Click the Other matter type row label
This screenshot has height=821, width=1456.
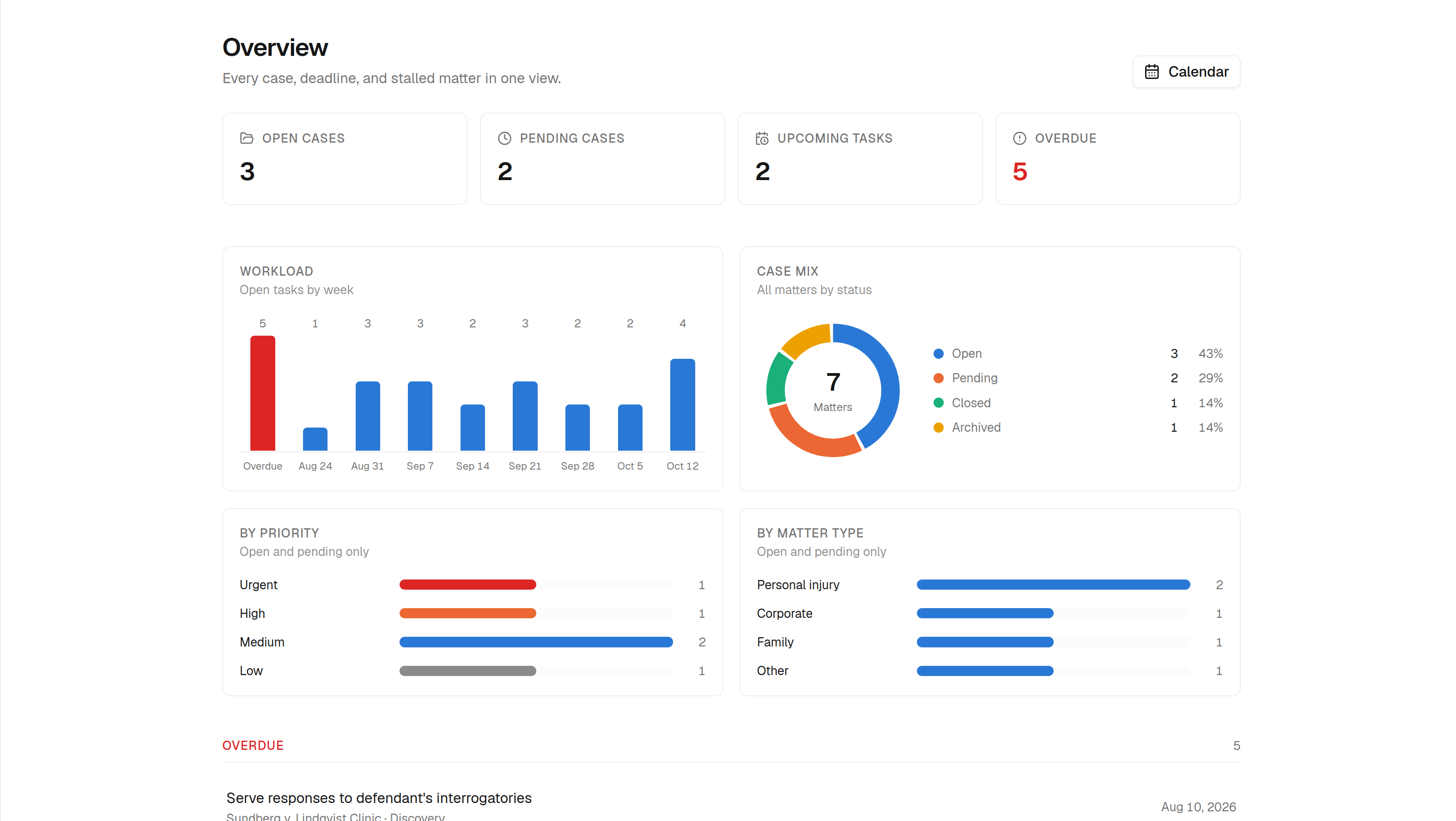click(x=772, y=671)
